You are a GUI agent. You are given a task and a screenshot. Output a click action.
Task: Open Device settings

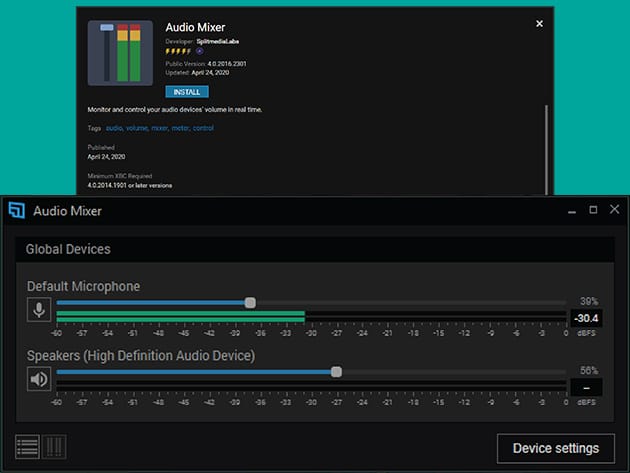pyautogui.click(x=555, y=447)
